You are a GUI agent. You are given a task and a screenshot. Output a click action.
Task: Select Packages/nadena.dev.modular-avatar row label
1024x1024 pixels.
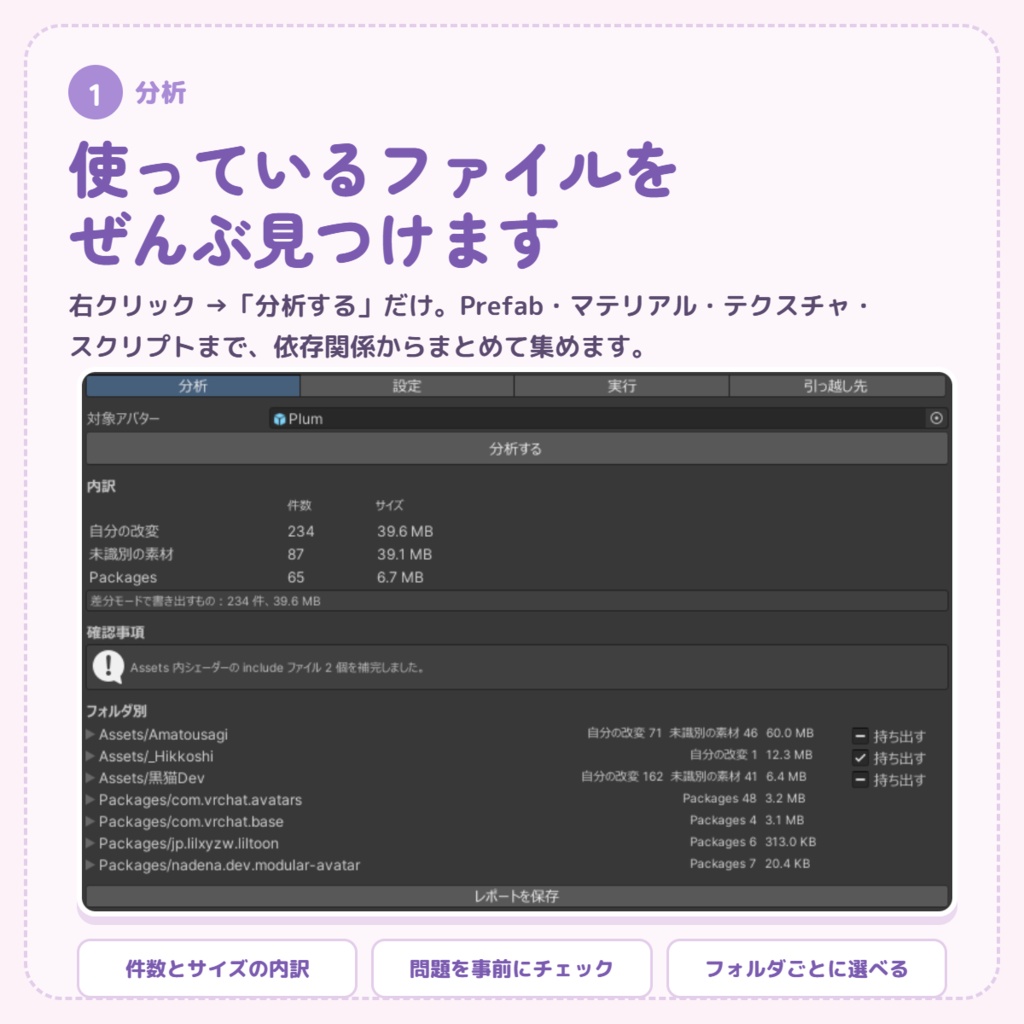tap(229, 865)
